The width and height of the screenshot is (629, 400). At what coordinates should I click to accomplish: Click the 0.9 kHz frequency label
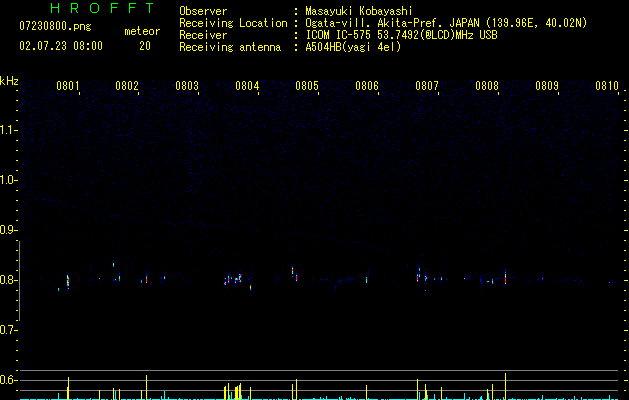pos(8,230)
